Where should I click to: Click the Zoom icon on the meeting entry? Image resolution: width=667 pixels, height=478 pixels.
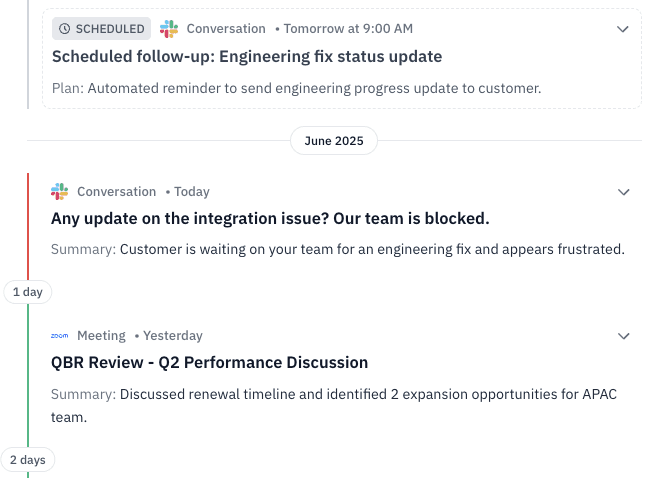(x=60, y=336)
